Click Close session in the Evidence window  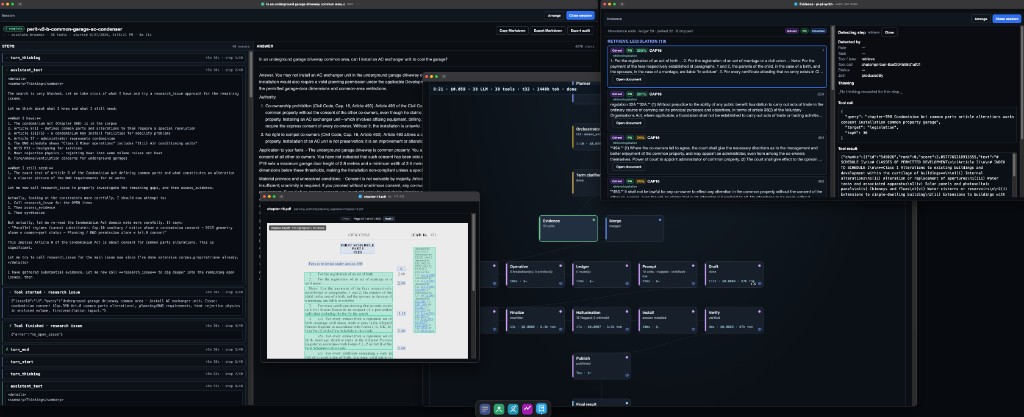tap(1006, 19)
